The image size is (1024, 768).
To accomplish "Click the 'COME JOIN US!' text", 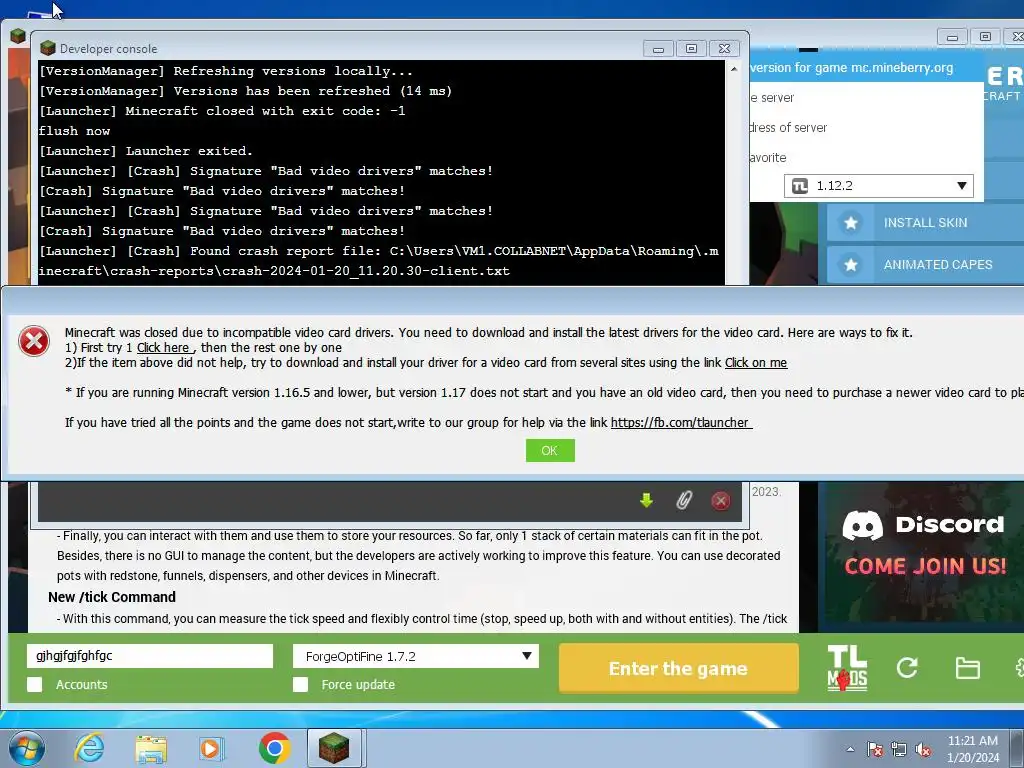I will 925,566.
